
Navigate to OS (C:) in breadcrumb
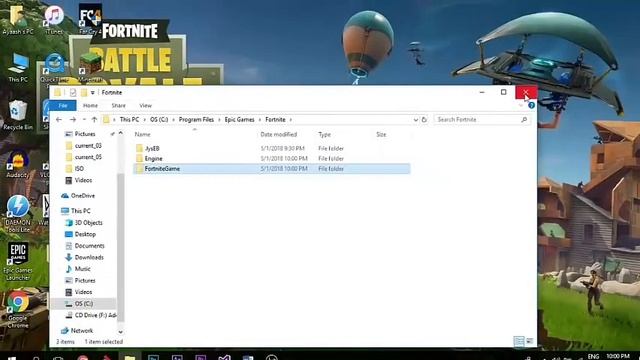[x=159, y=120]
